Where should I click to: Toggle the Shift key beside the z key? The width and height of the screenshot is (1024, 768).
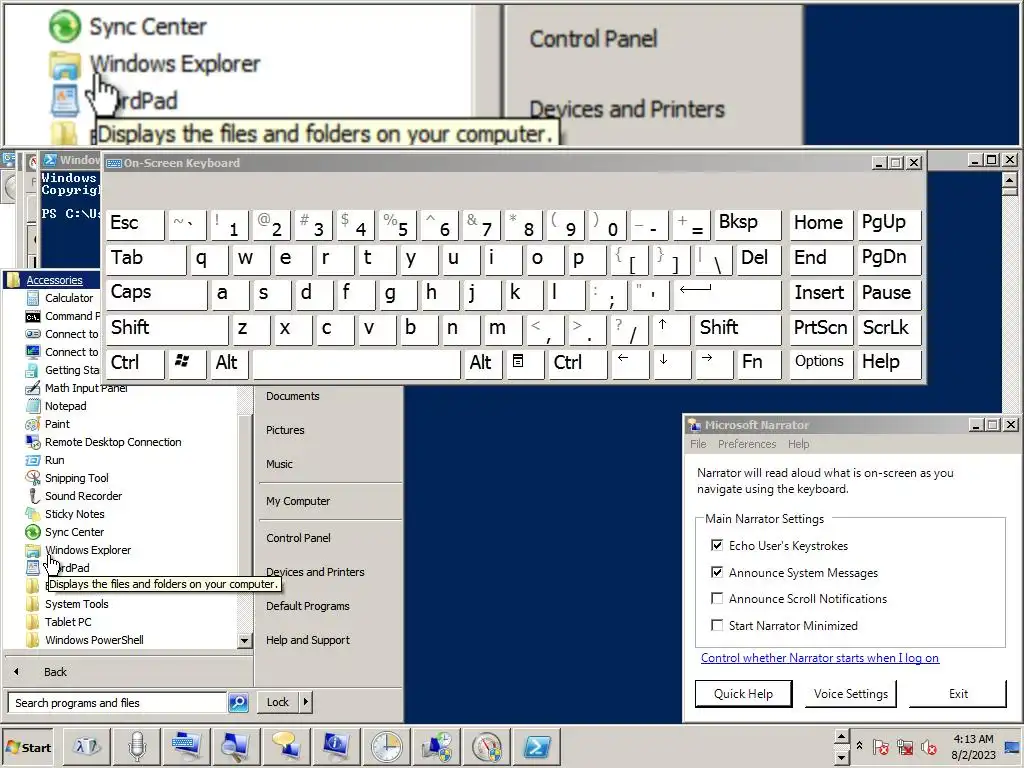click(167, 328)
